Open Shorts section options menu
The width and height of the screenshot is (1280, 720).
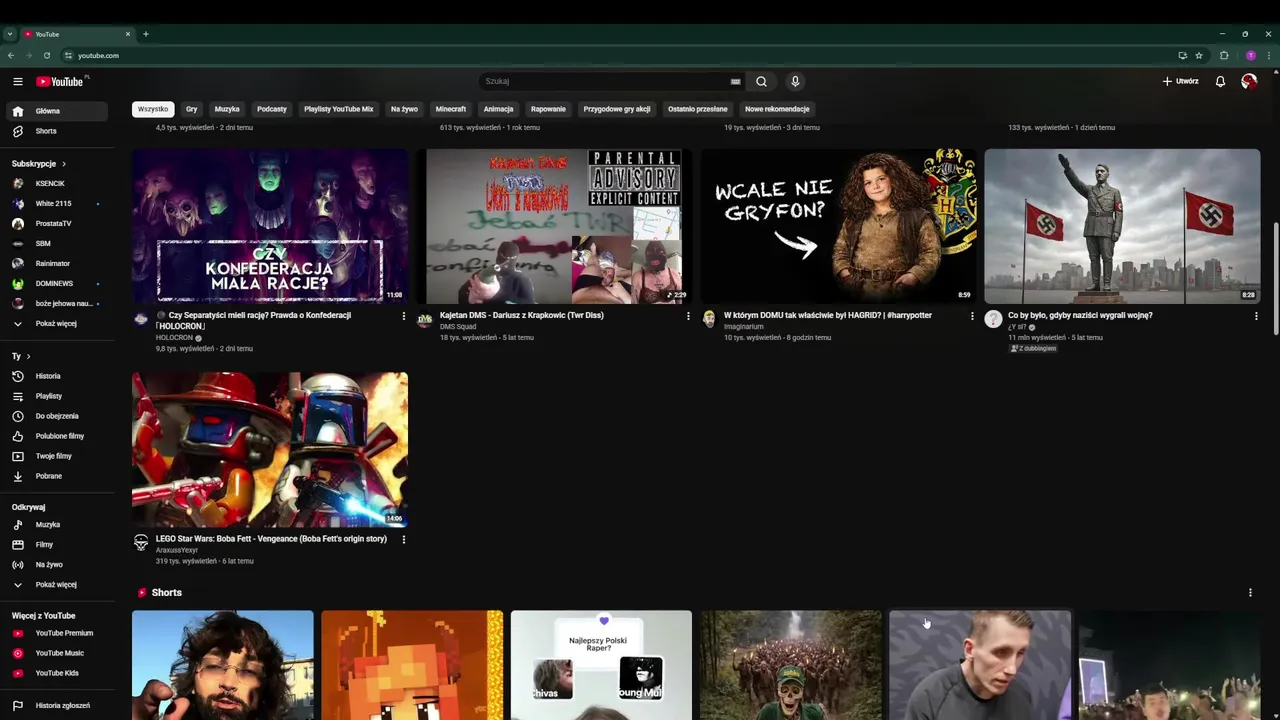(1250, 593)
